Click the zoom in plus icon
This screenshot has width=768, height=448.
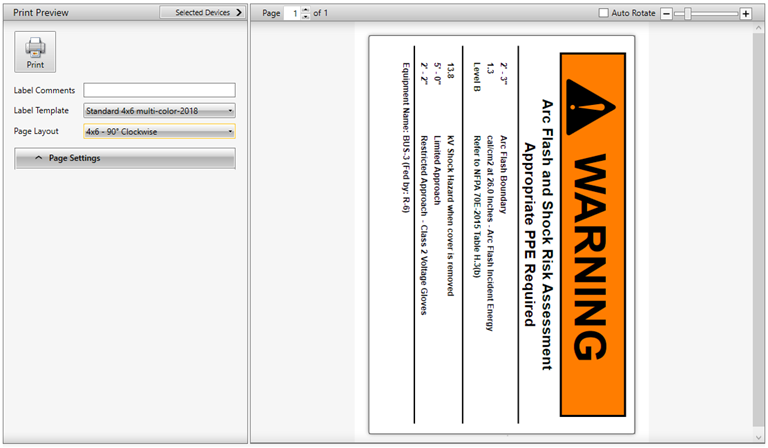(745, 13)
